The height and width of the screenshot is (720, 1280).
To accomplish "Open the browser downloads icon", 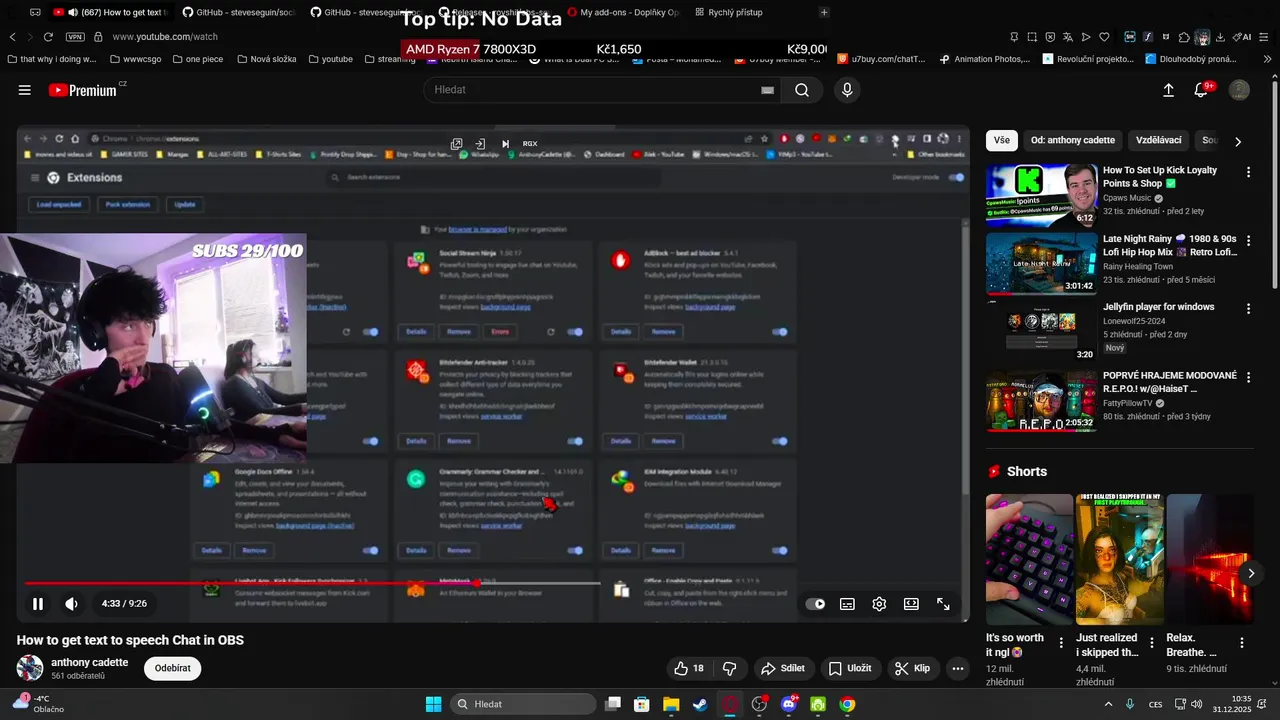I will coord(1220,37).
